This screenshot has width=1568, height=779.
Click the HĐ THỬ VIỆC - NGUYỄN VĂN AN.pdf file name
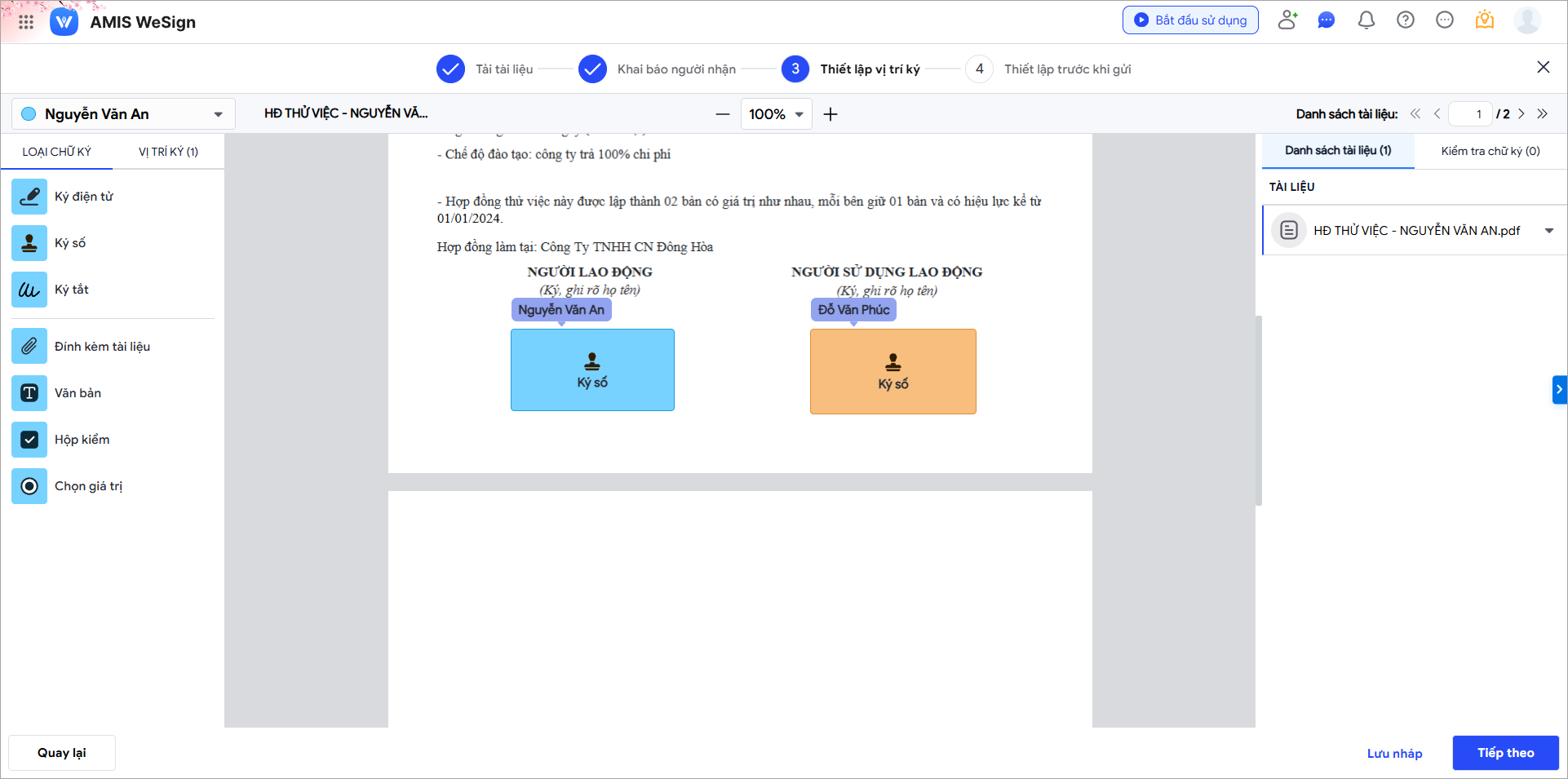coord(1417,231)
